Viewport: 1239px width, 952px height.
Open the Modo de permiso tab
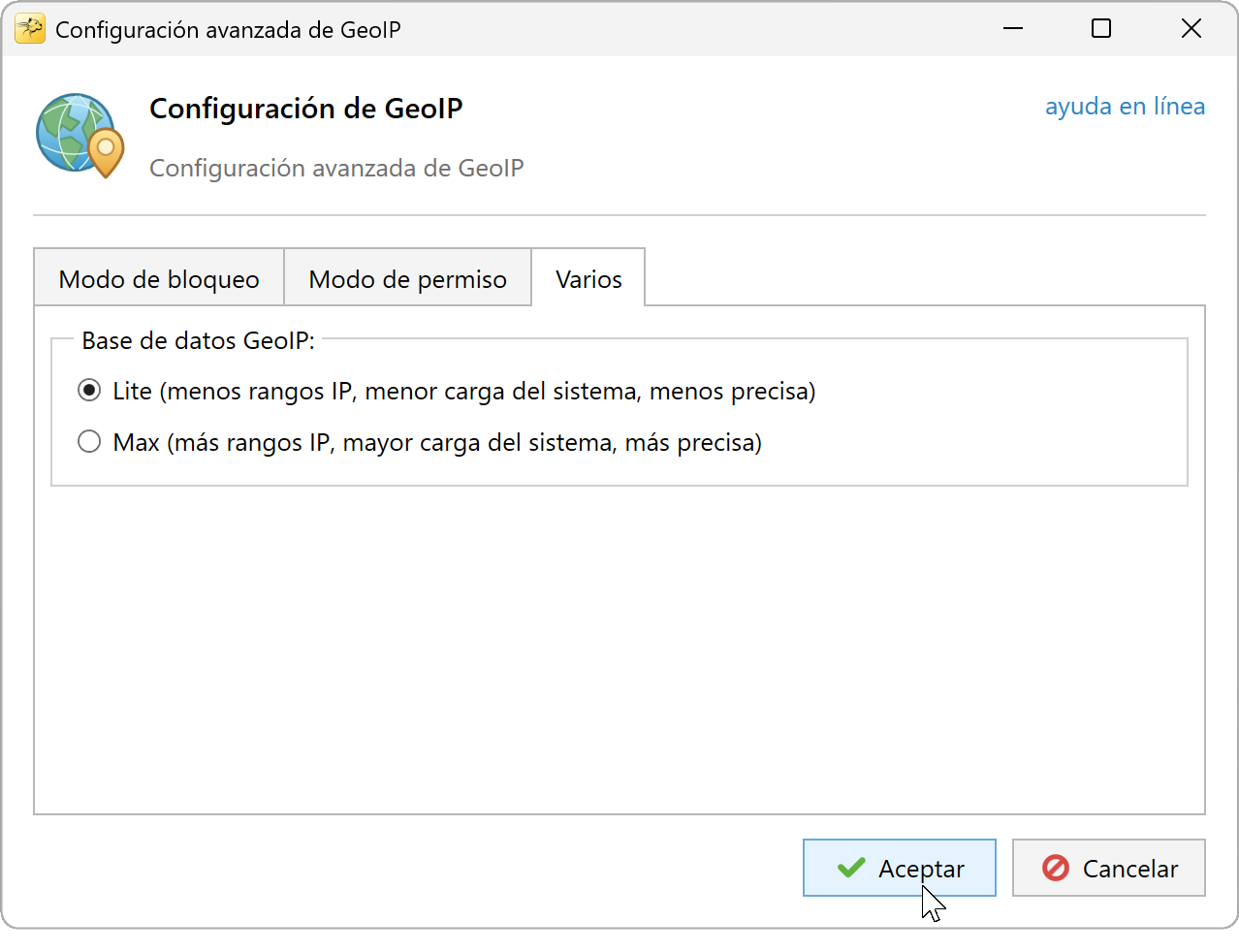pyautogui.click(x=407, y=279)
